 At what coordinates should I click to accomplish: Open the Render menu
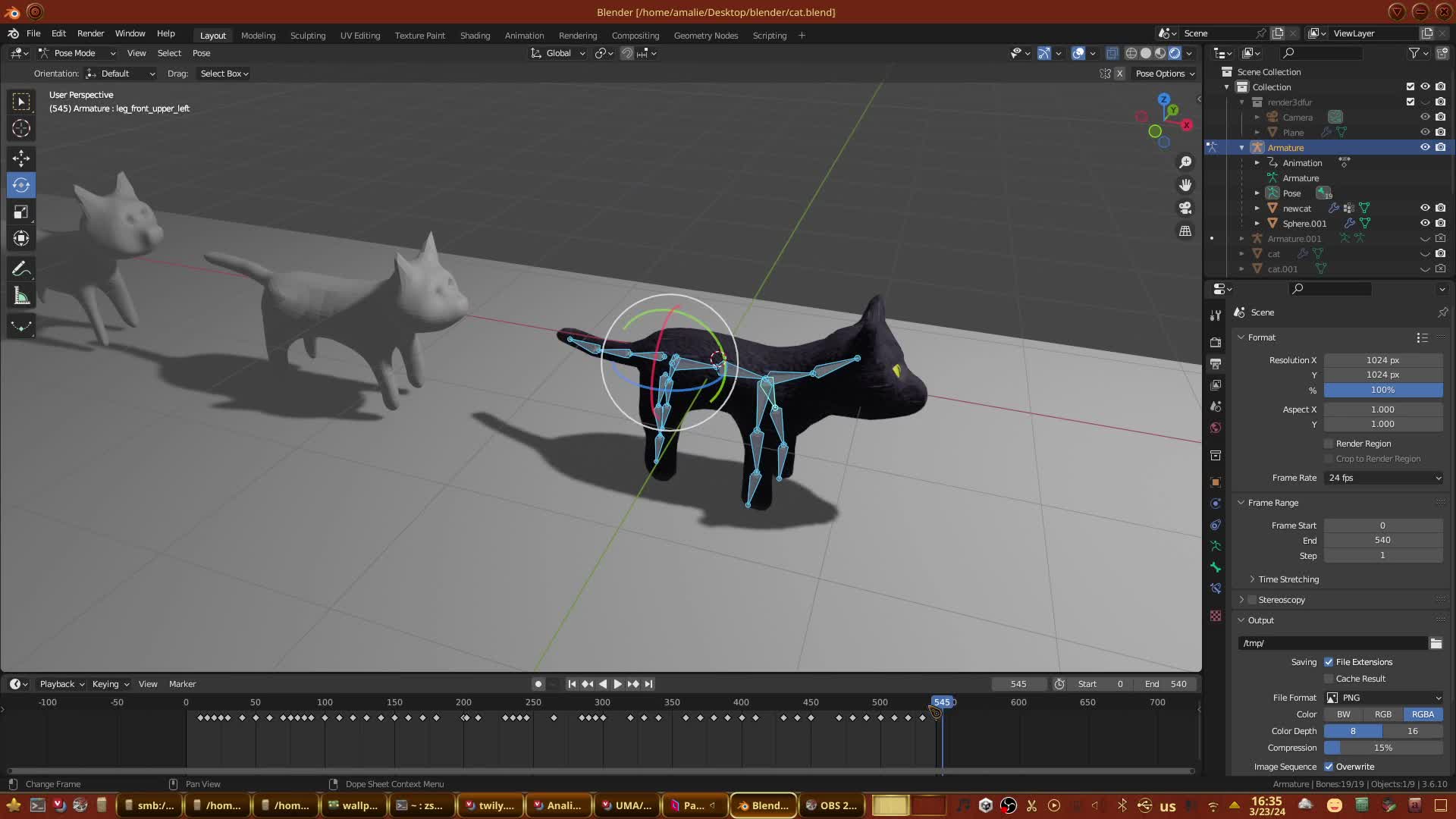click(90, 33)
